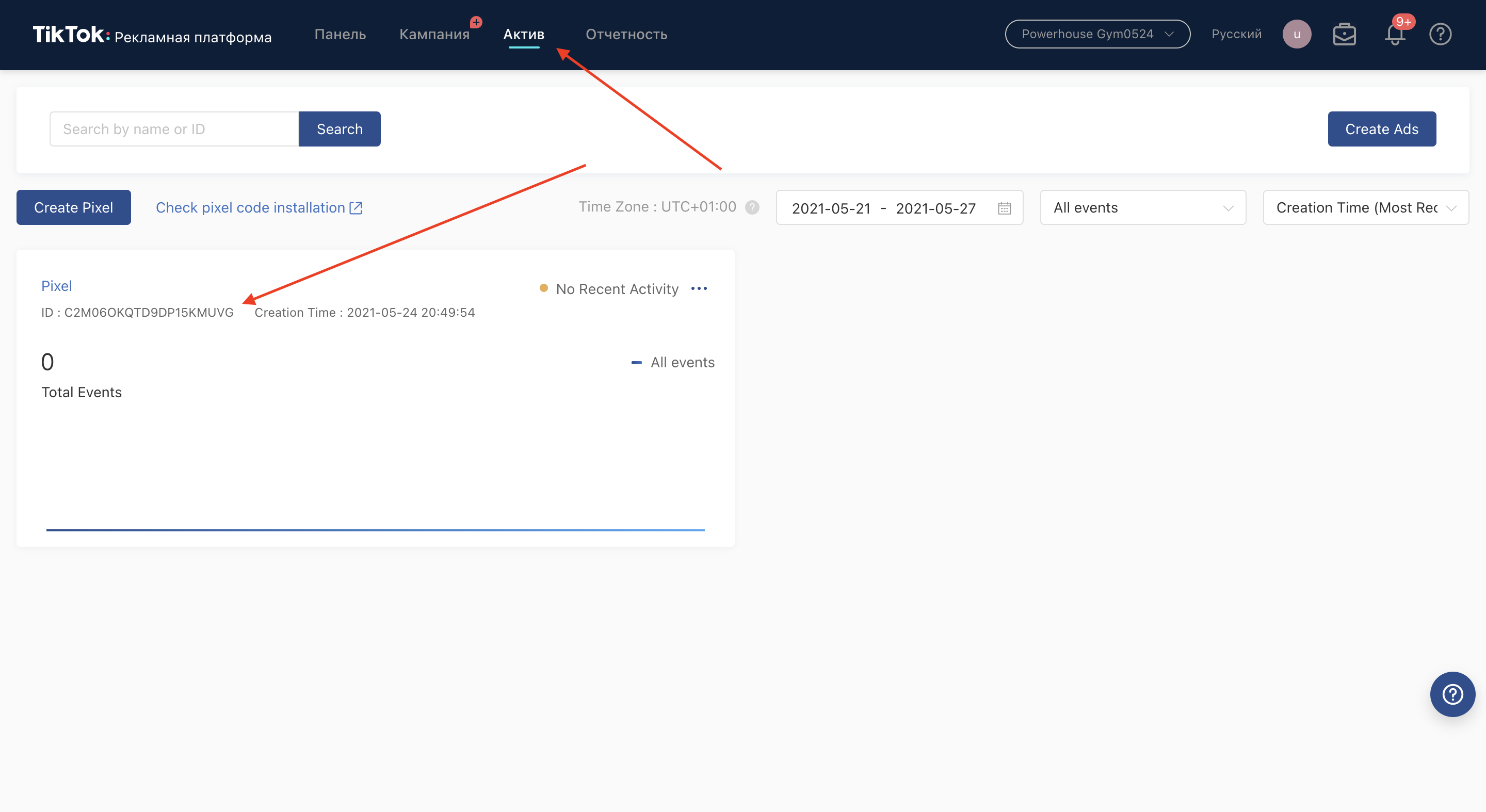Viewport: 1486px width, 812px height.
Task: Select the Кампания menu item
Action: (x=433, y=34)
